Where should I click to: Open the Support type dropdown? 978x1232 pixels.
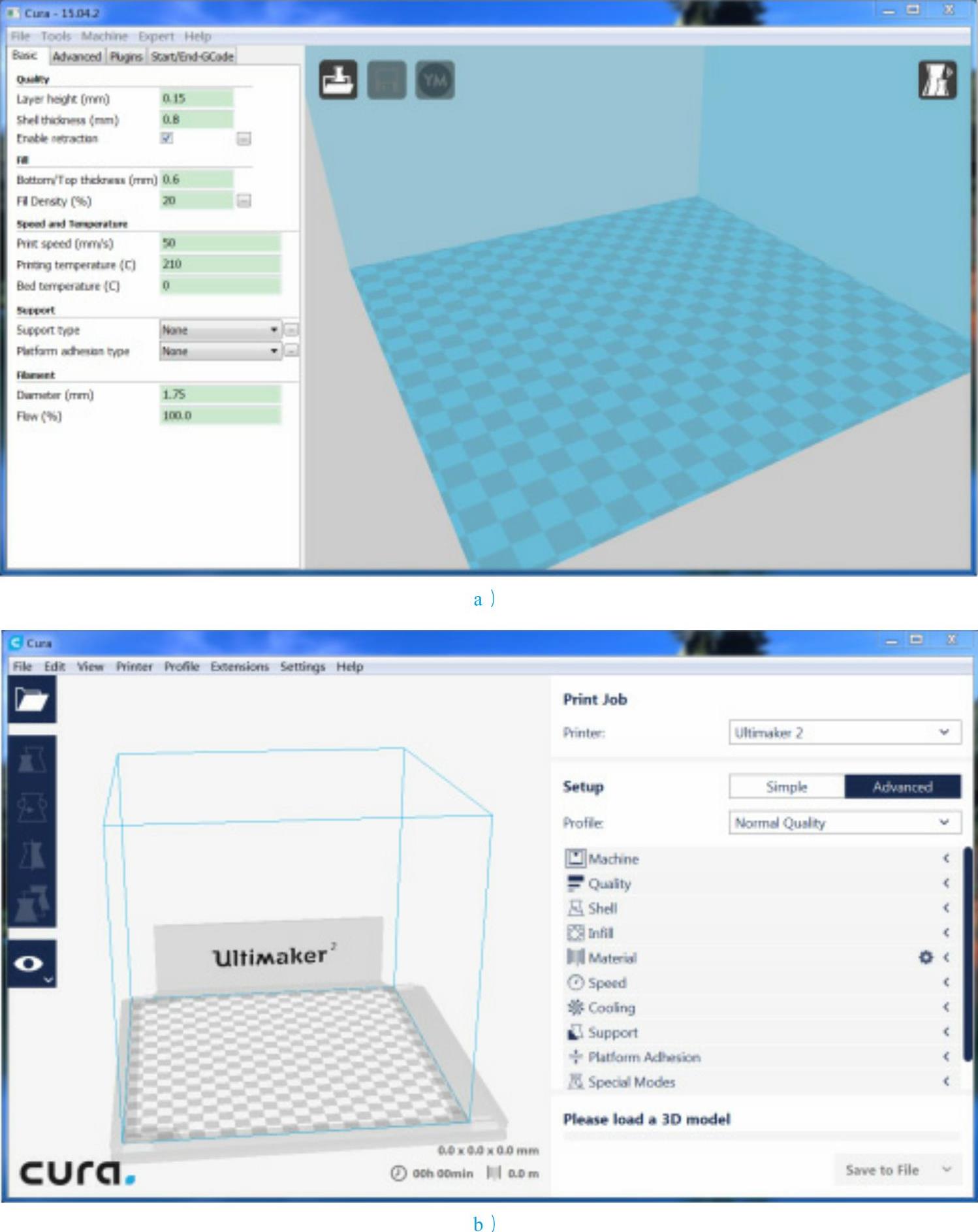coord(221,330)
